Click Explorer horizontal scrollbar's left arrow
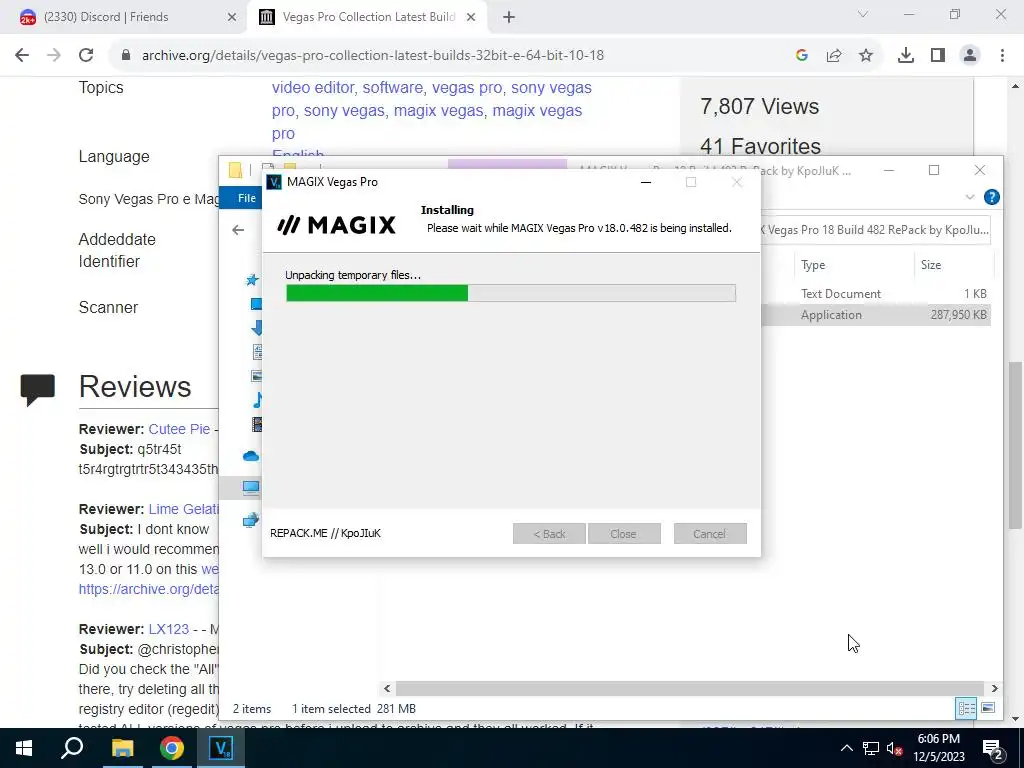The height and width of the screenshot is (768, 1024). (387, 688)
